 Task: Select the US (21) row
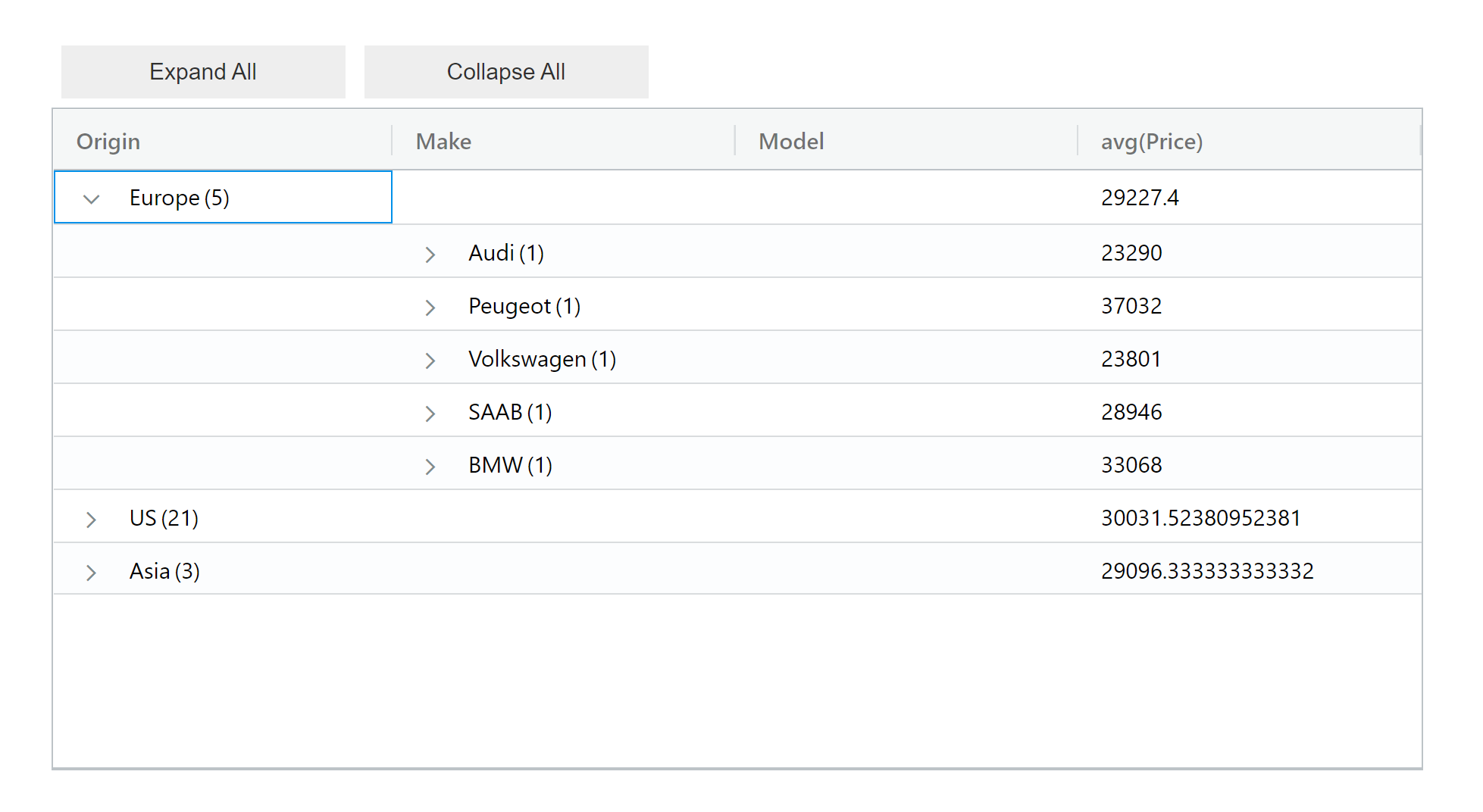(163, 518)
